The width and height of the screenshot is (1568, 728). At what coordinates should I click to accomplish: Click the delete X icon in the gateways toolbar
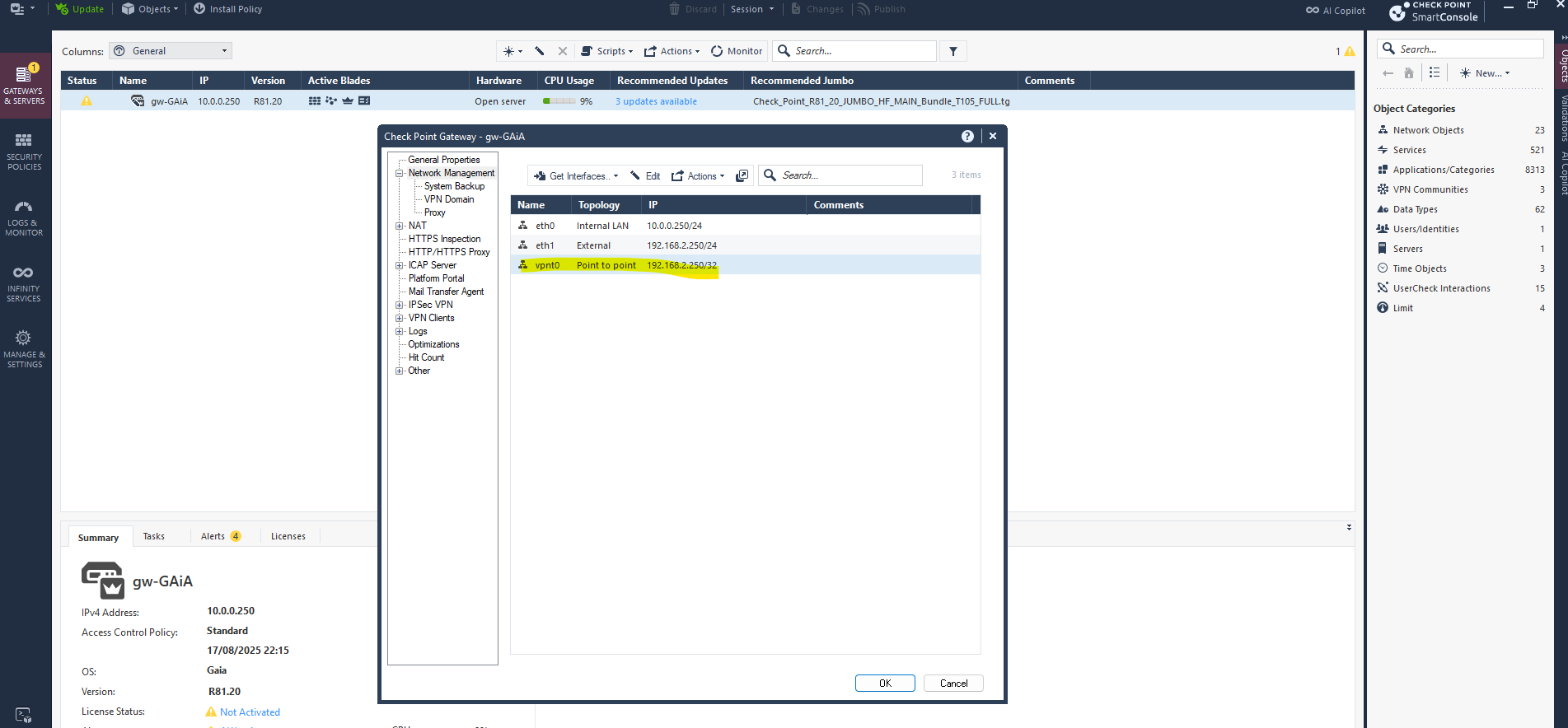pyautogui.click(x=563, y=51)
